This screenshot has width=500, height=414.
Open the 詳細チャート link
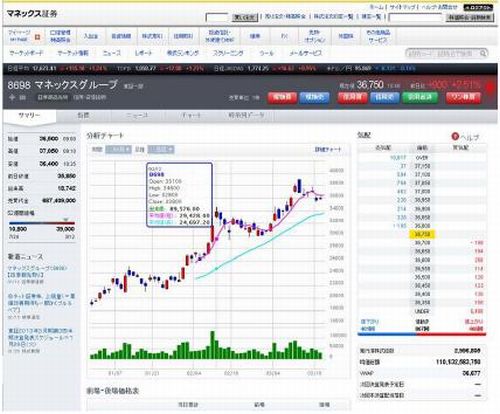click(x=328, y=150)
